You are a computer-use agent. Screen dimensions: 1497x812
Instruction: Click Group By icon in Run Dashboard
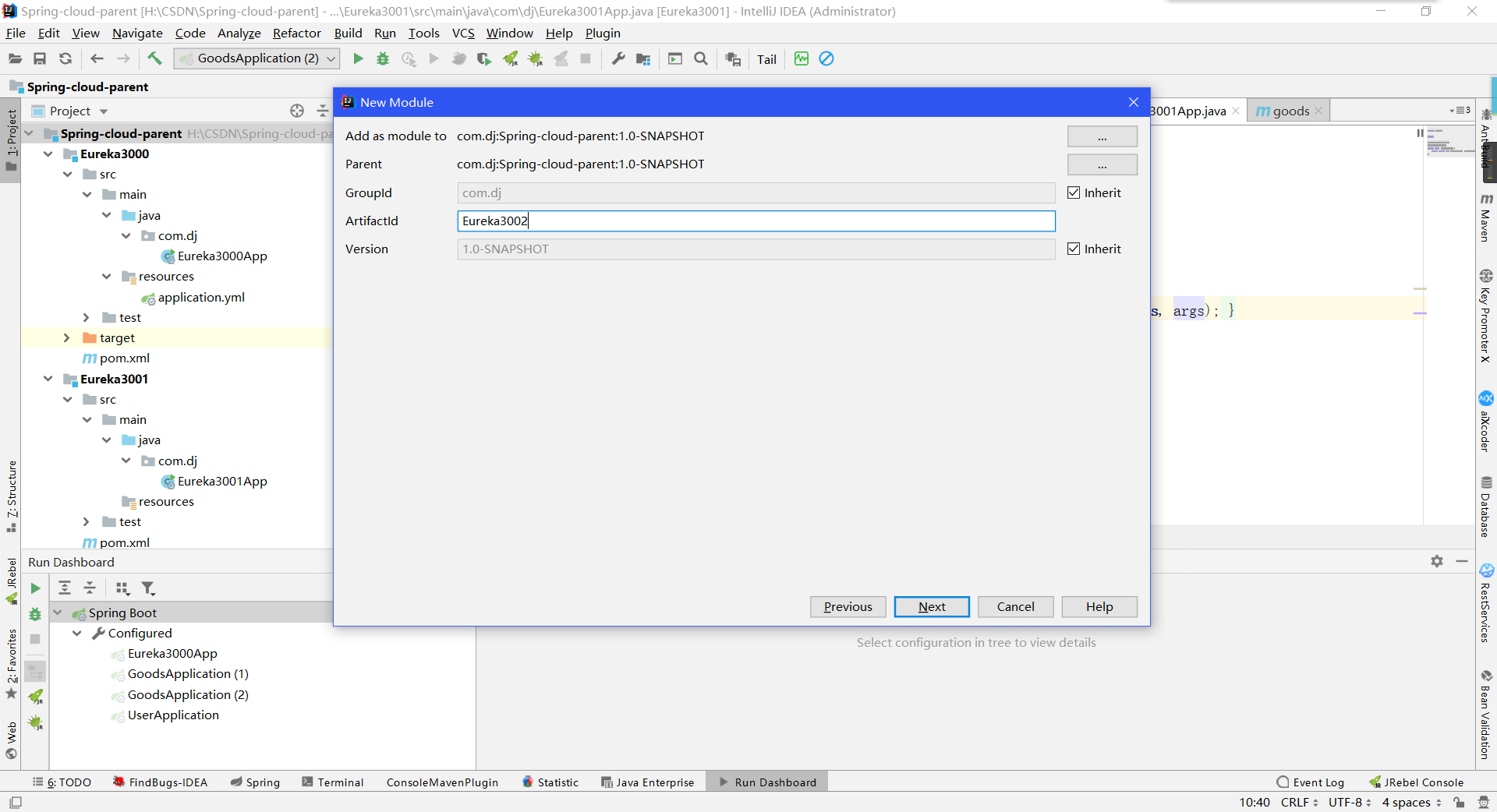click(122, 588)
